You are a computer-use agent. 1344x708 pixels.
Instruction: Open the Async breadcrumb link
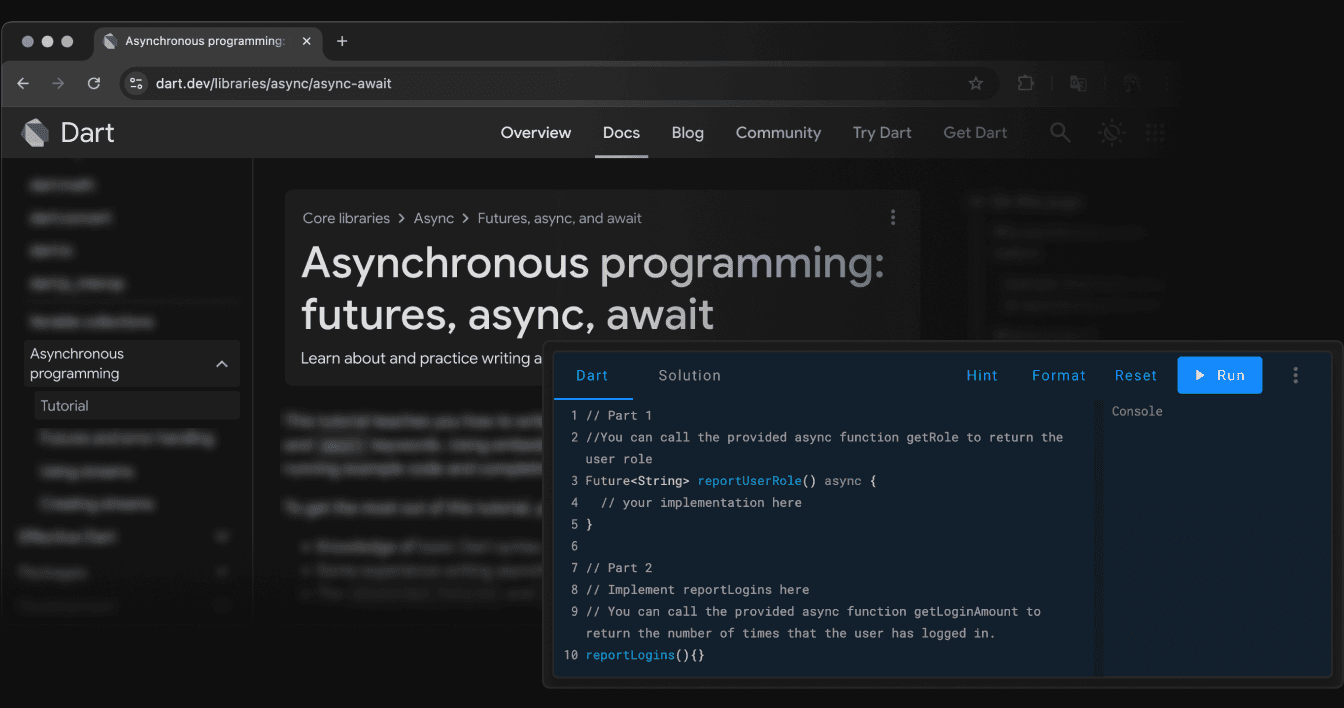tap(434, 217)
